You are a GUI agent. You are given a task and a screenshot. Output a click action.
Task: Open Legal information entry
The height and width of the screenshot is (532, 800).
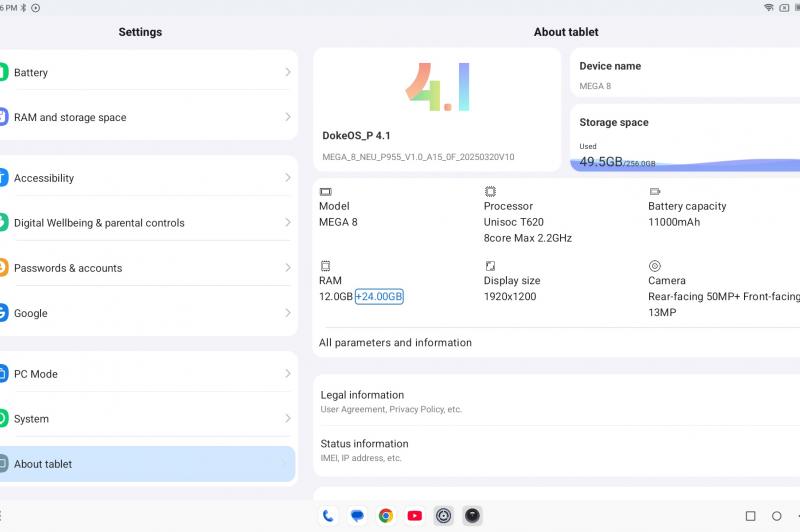557,401
